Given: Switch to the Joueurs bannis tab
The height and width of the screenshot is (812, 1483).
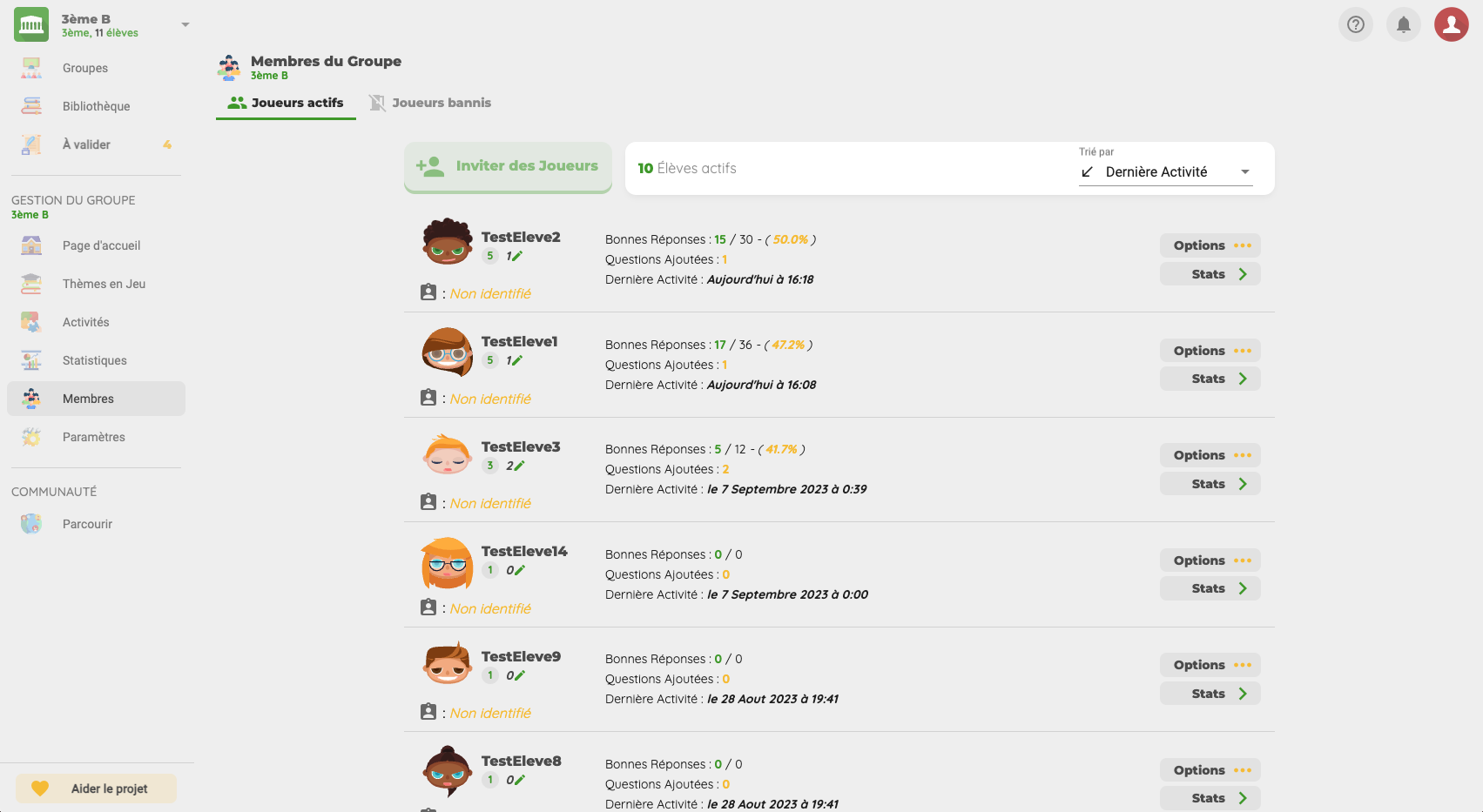Looking at the screenshot, I should (430, 103).
